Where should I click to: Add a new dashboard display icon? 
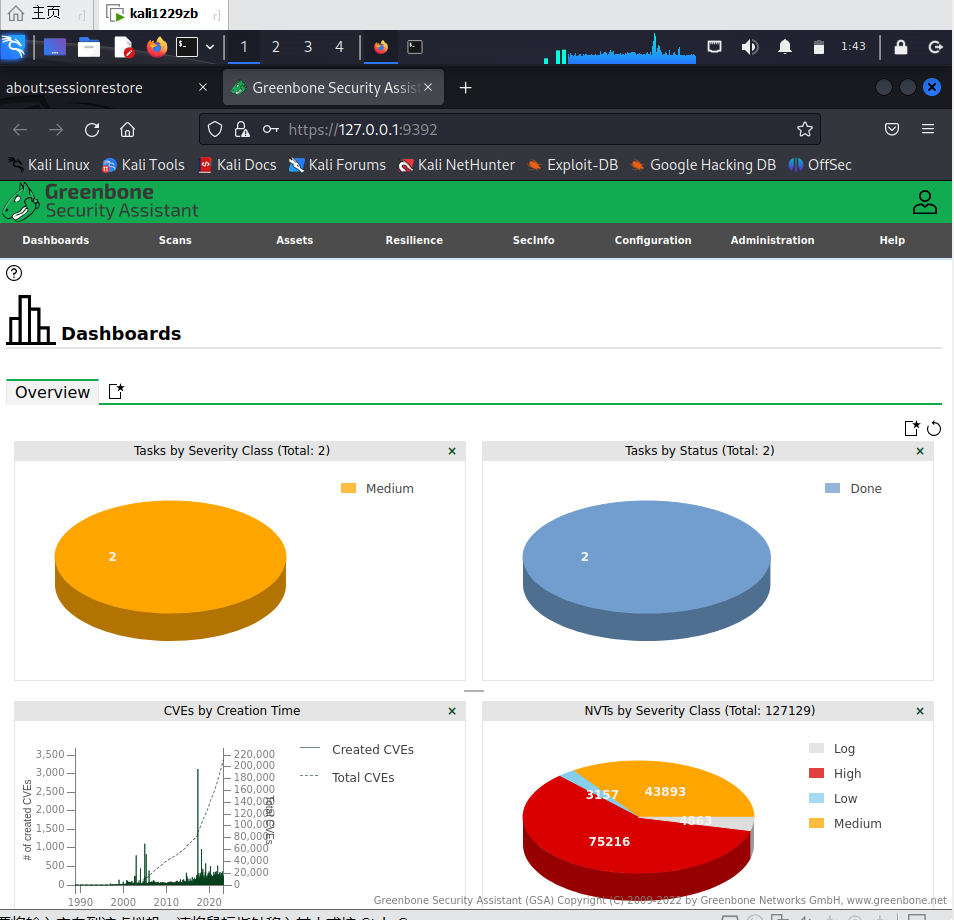click(912, 428)
